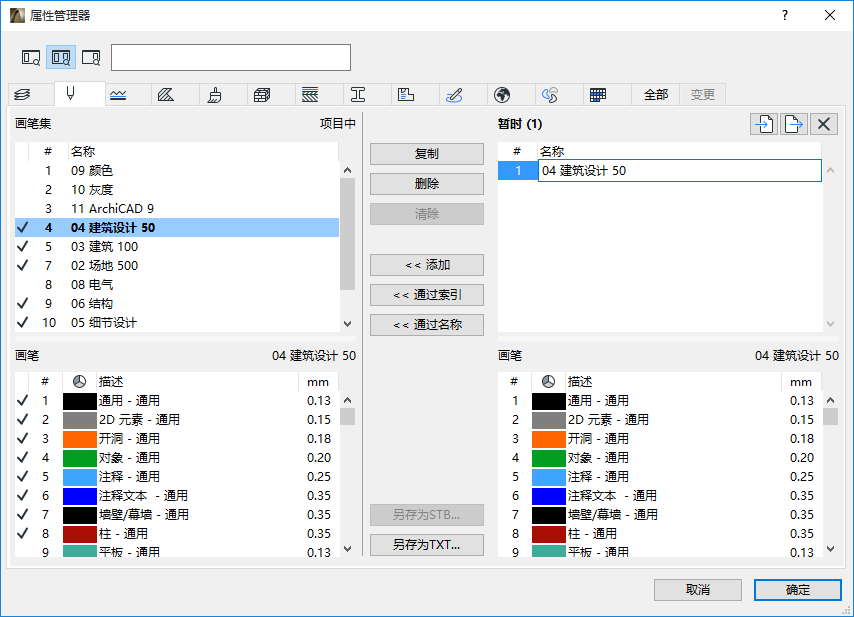
Task: Click the search input field
Action: pos(231,57)
